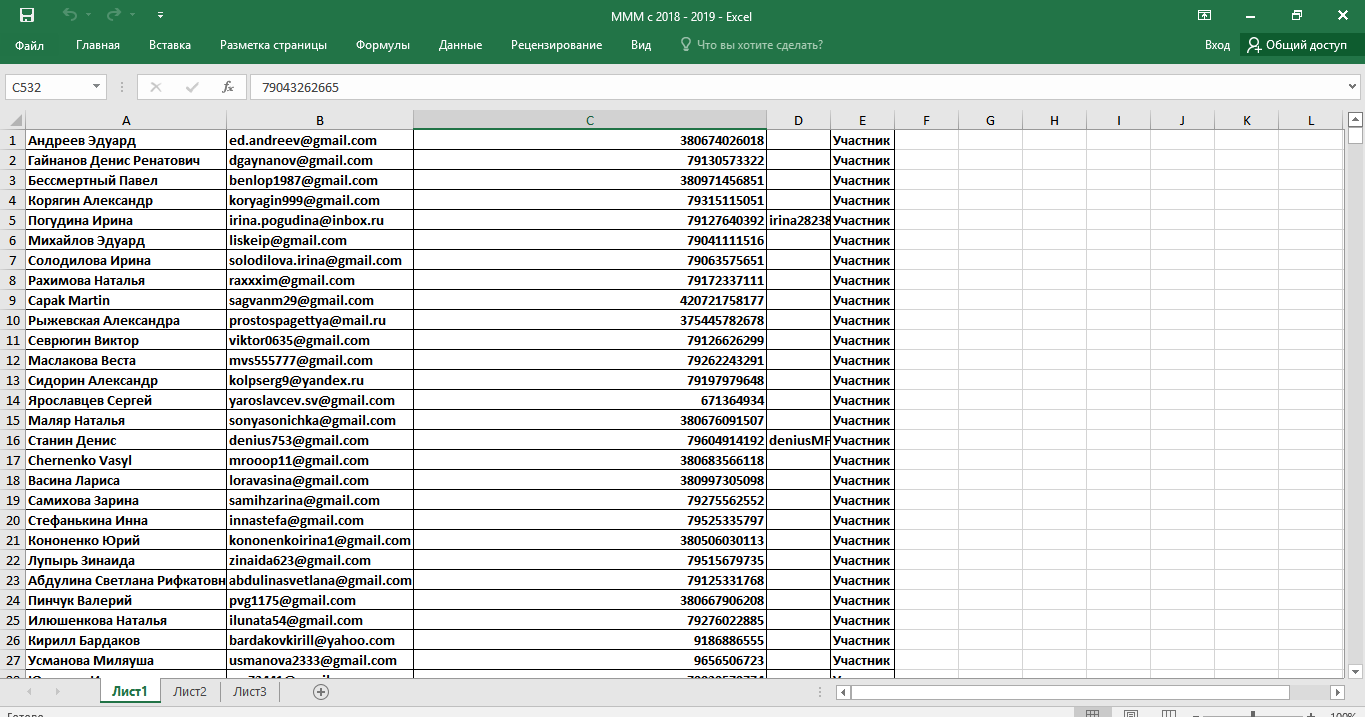Click the Undo arrow icon
This screenshot has width=1365, height=717.
click(69, 16)
